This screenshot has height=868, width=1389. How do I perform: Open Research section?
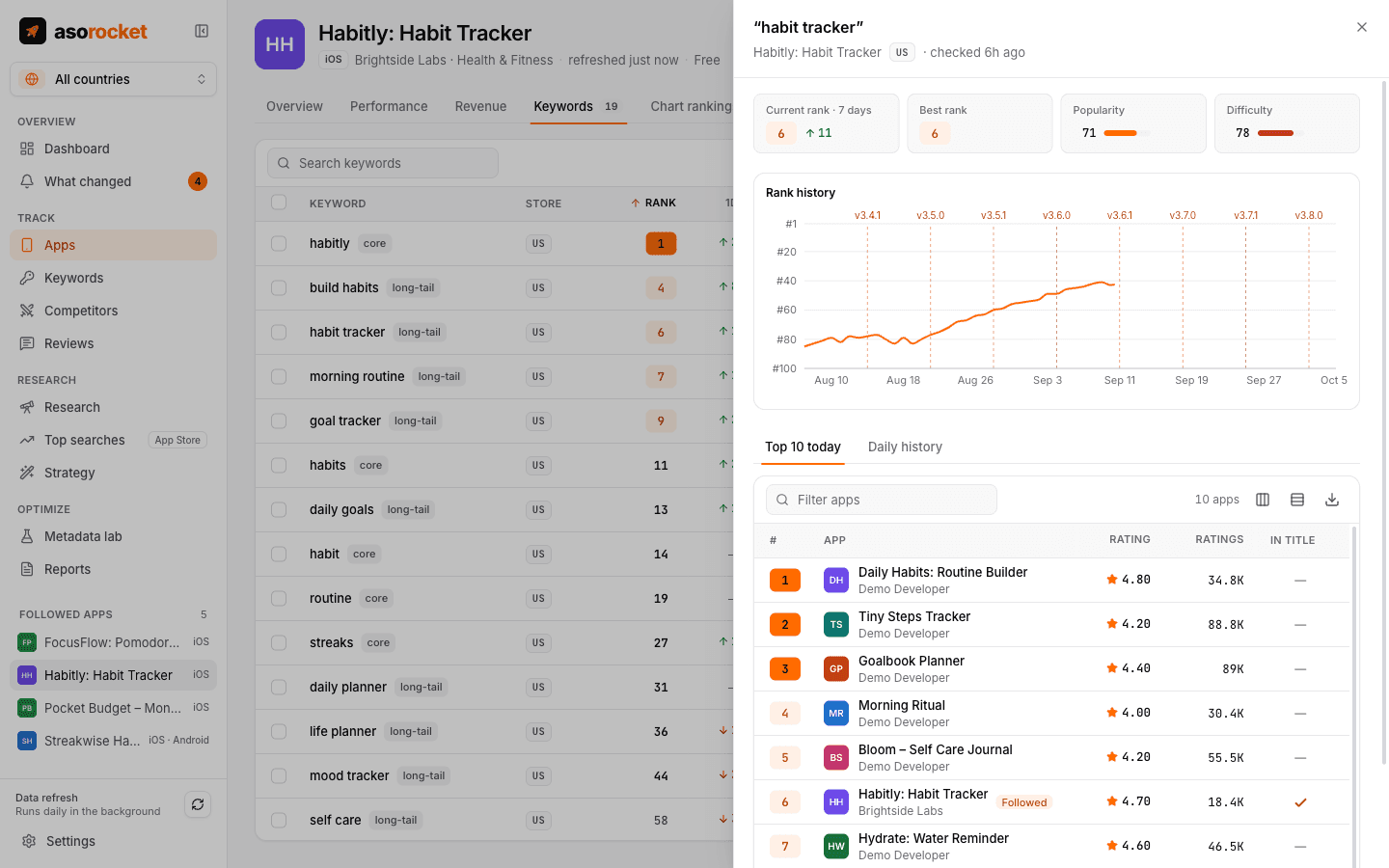tap(113, 407)
